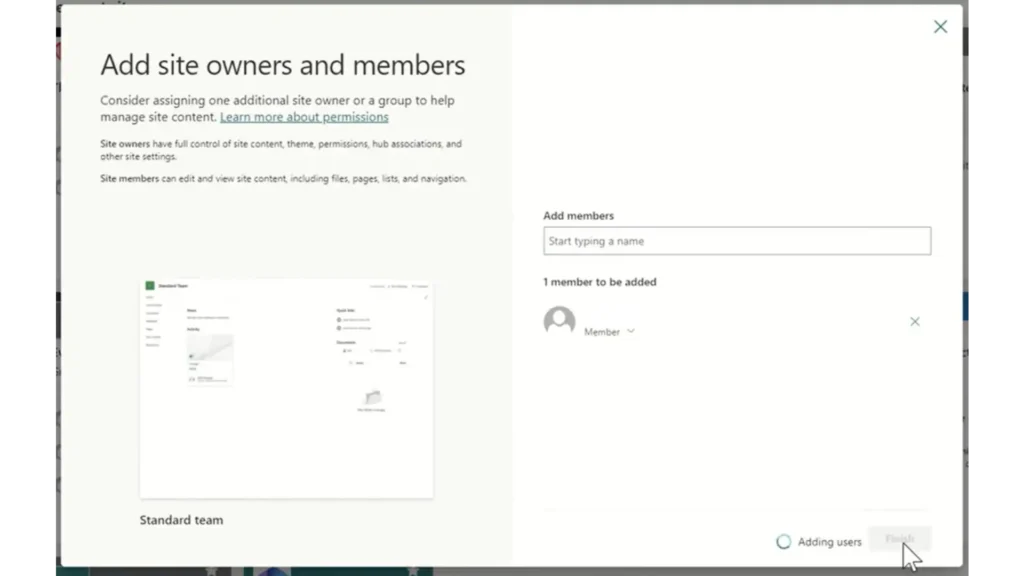
Task: Click the X icon to remove the Member
Action: (x=915, y=322)
